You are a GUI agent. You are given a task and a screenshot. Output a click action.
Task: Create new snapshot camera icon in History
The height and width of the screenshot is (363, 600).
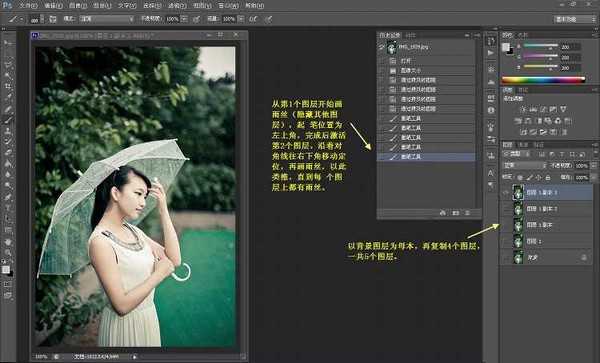(455, 213)
